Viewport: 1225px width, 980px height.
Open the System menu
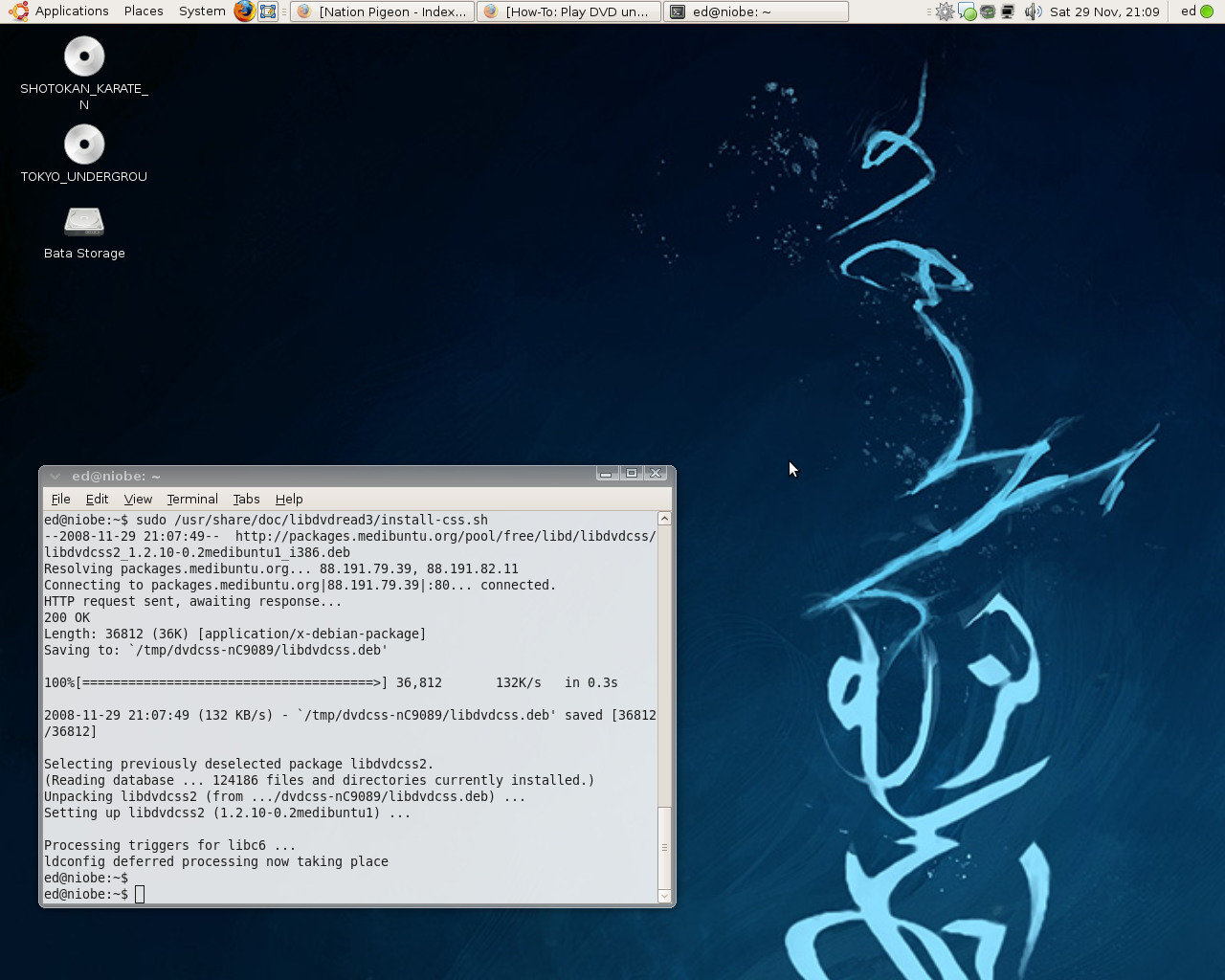click(x=202, y=11)
